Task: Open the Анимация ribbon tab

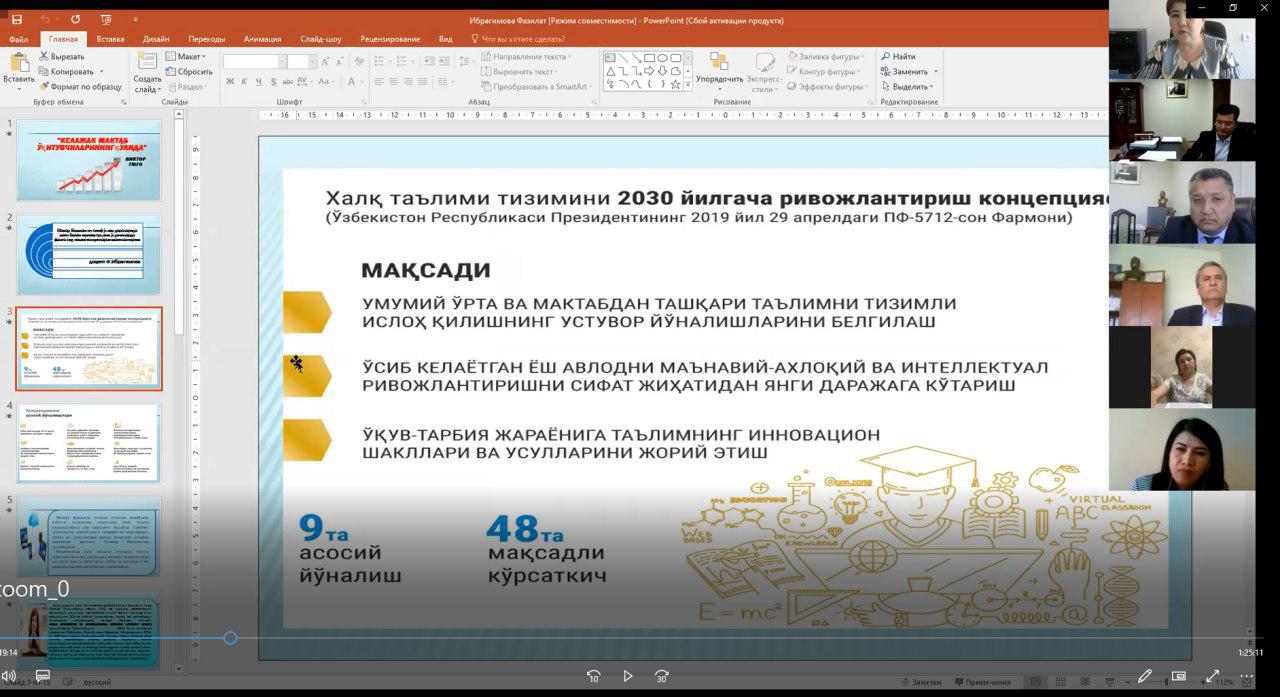Action: tap(263, 39)
